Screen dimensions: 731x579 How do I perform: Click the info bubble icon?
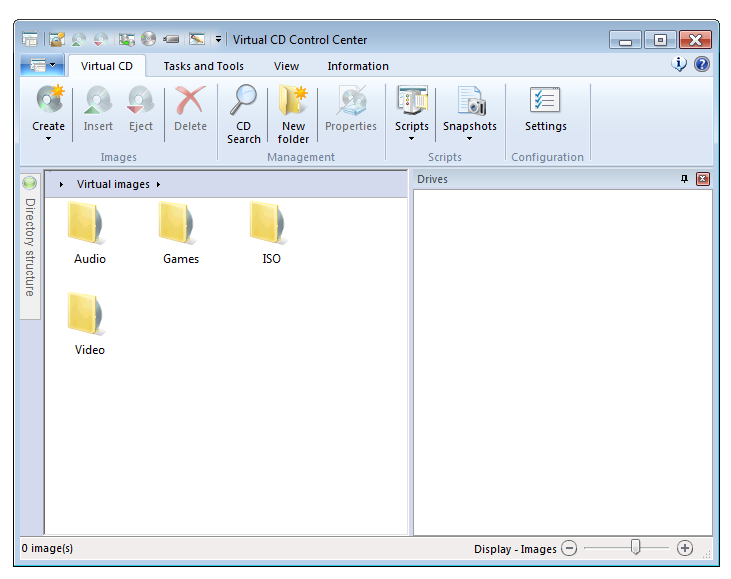coord(679,64)
